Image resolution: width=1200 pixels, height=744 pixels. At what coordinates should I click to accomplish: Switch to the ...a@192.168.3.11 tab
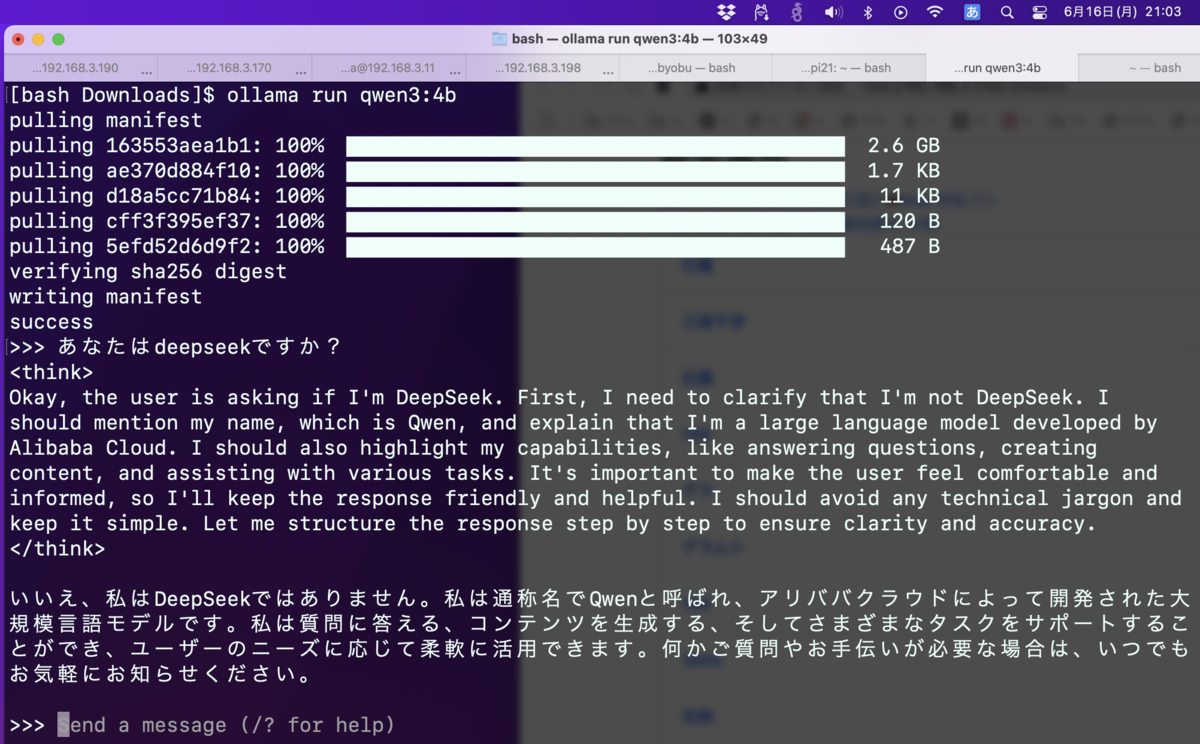point(389,68)
